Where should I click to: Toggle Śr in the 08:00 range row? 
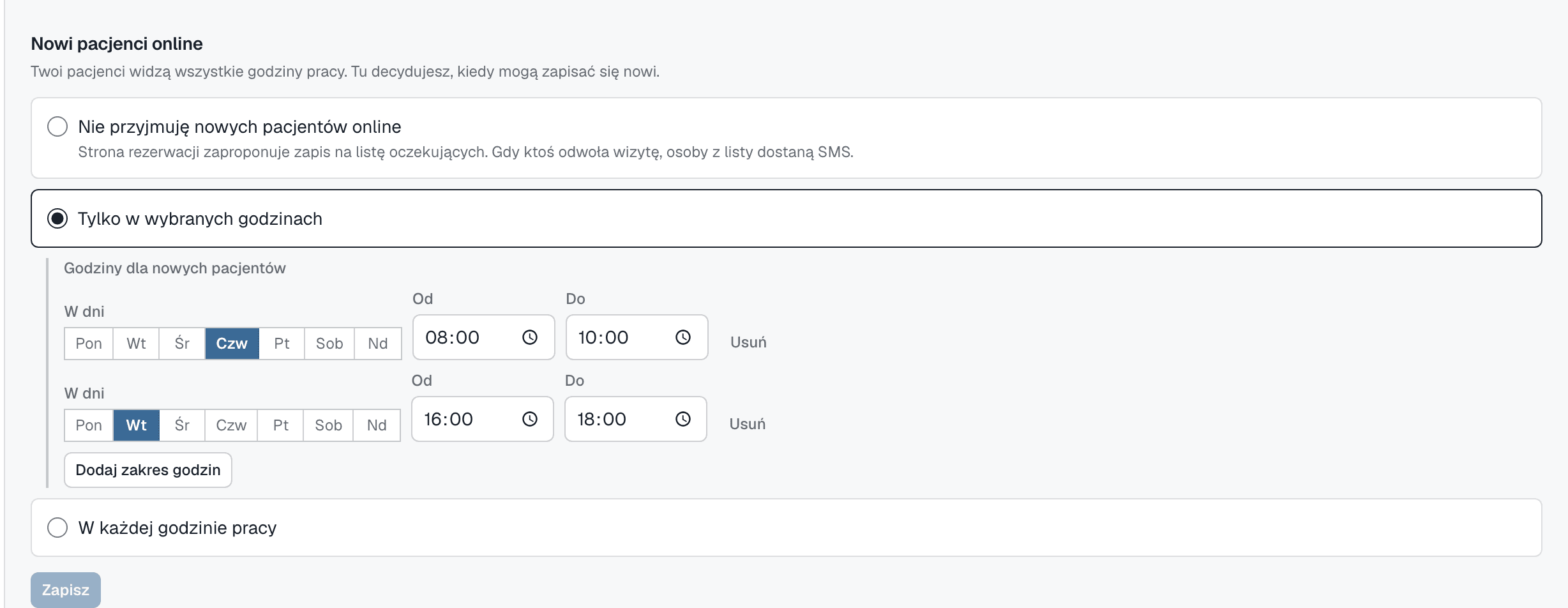(x=182, y=344)
